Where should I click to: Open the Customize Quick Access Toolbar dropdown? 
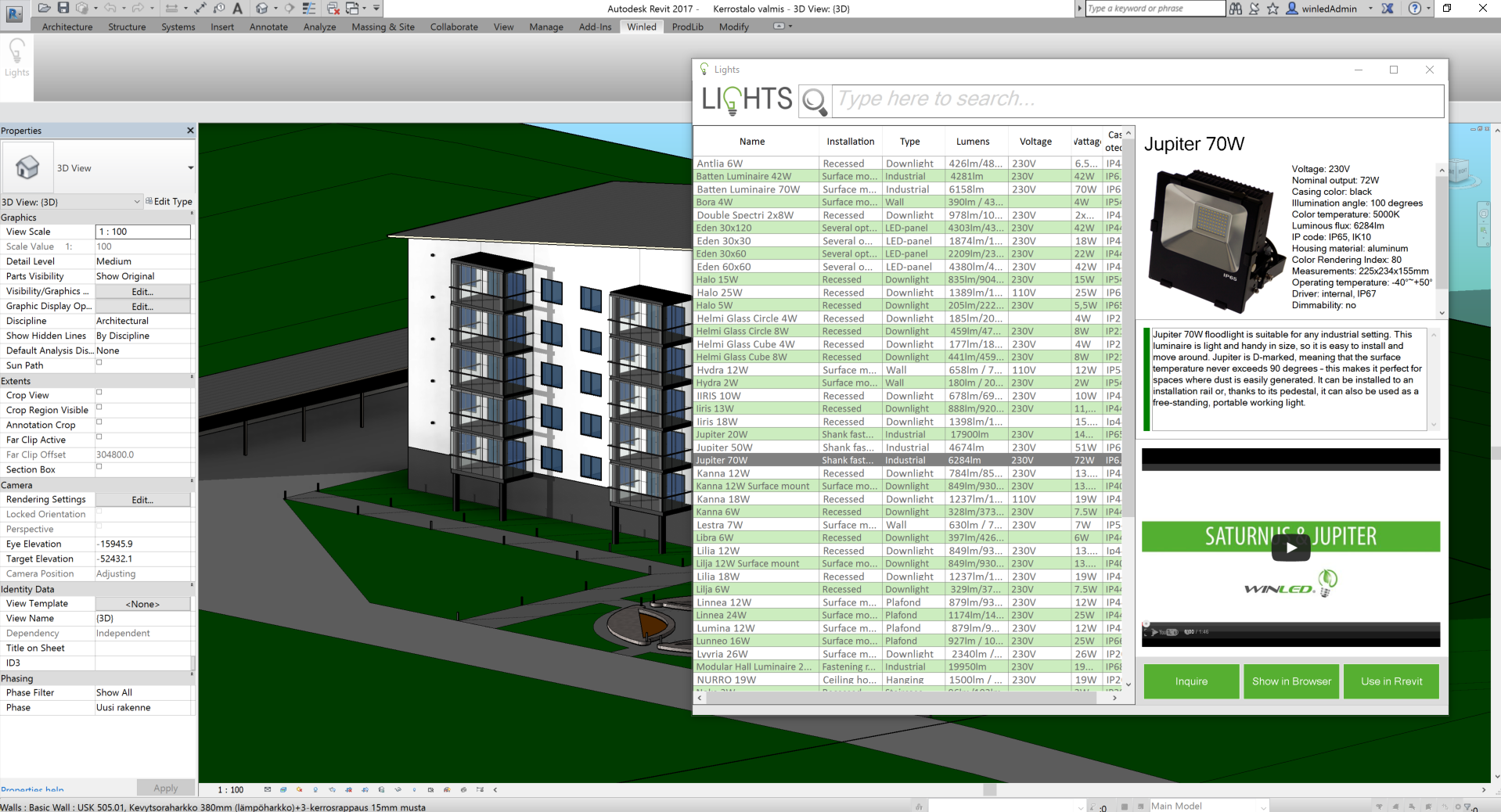coord(376,8)
